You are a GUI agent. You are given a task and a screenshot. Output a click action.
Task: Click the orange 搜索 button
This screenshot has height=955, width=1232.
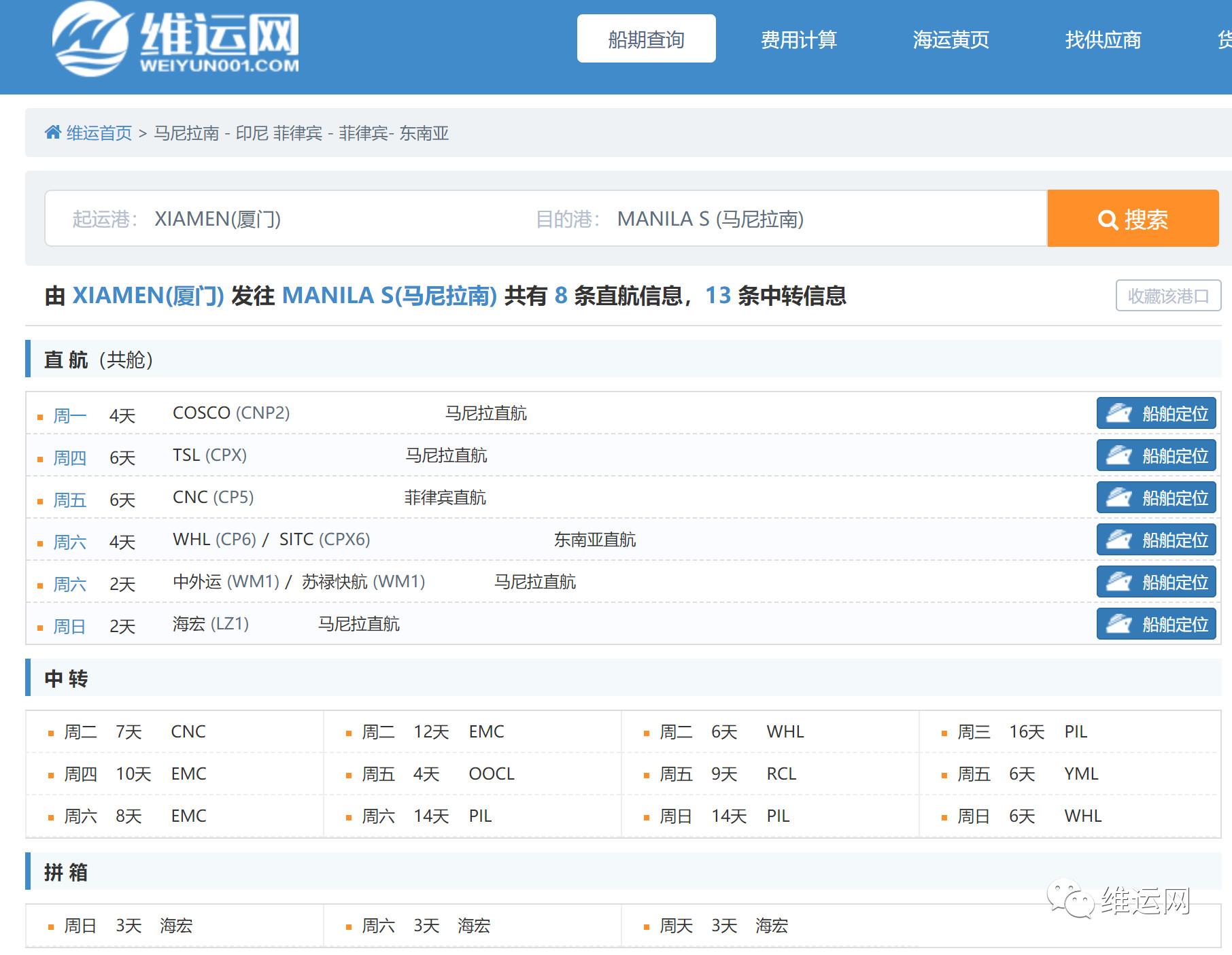tap(1133, 218)
